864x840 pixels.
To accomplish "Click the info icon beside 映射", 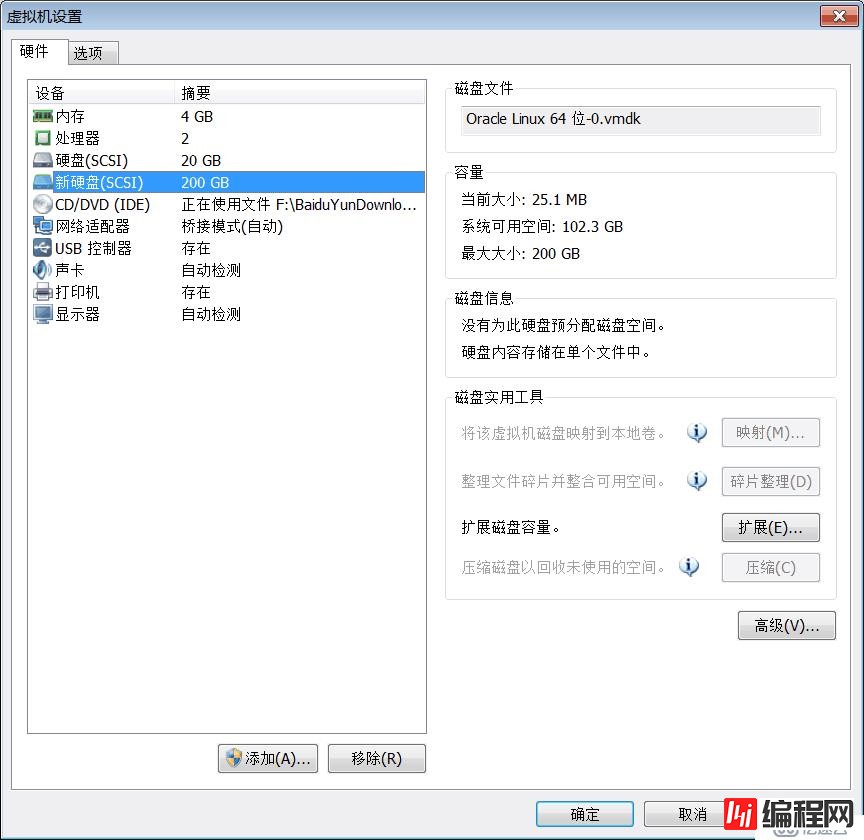I will point(697,432).
